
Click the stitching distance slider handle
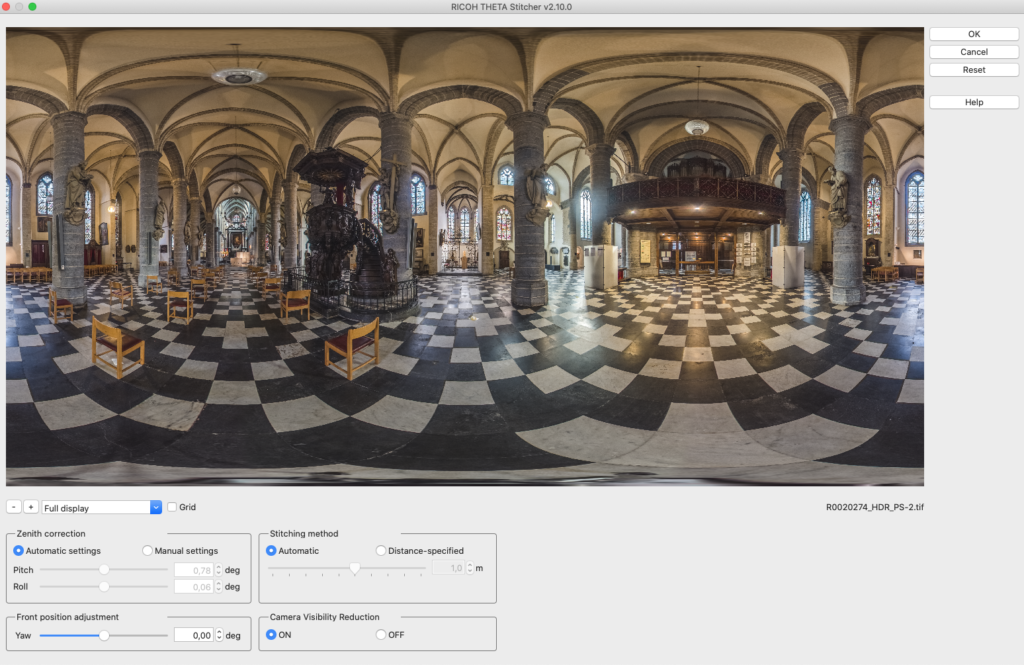pyautogui.click(x=355, y=568)
